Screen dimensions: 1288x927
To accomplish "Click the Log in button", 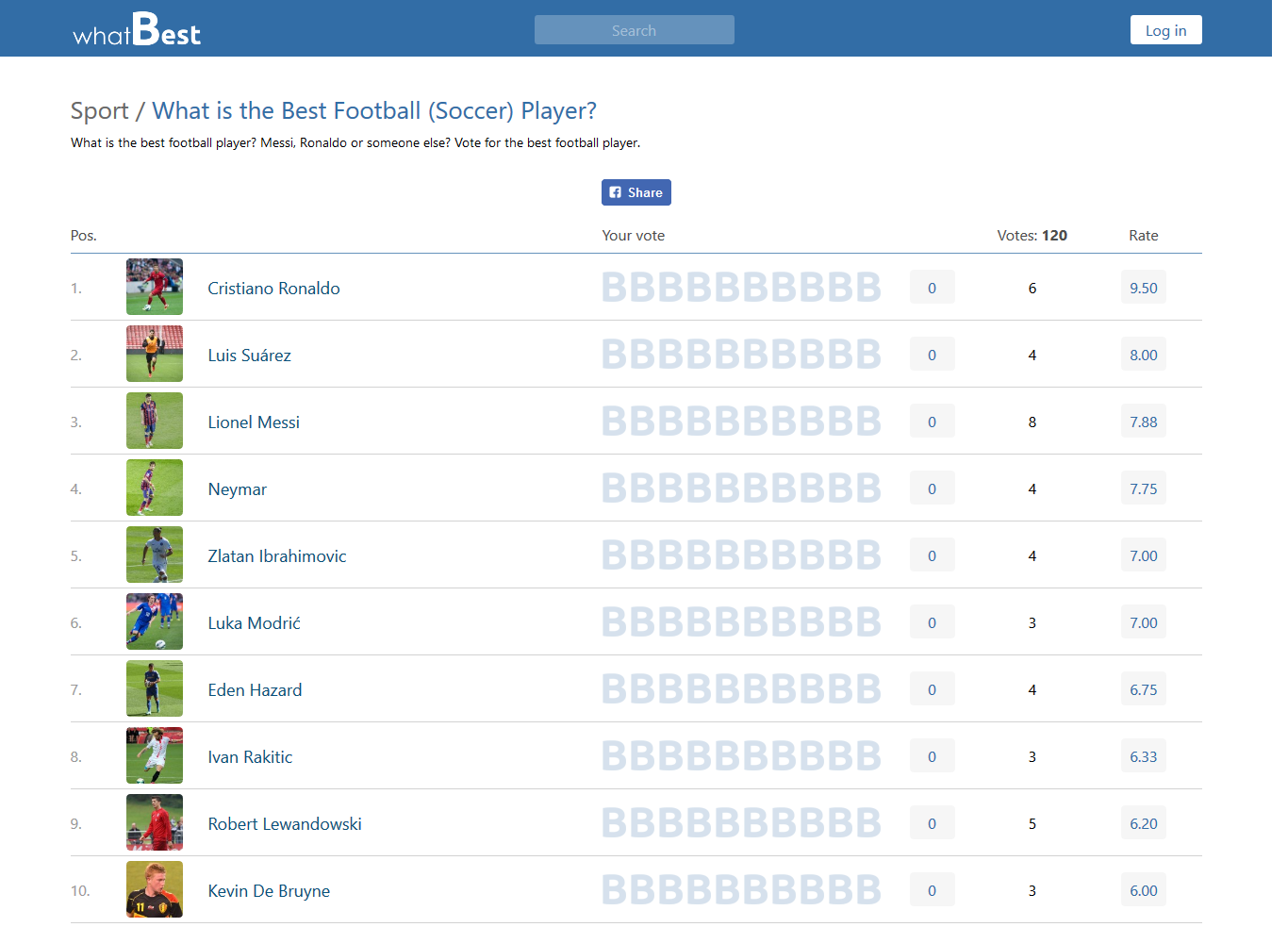I will point(1165,30).
